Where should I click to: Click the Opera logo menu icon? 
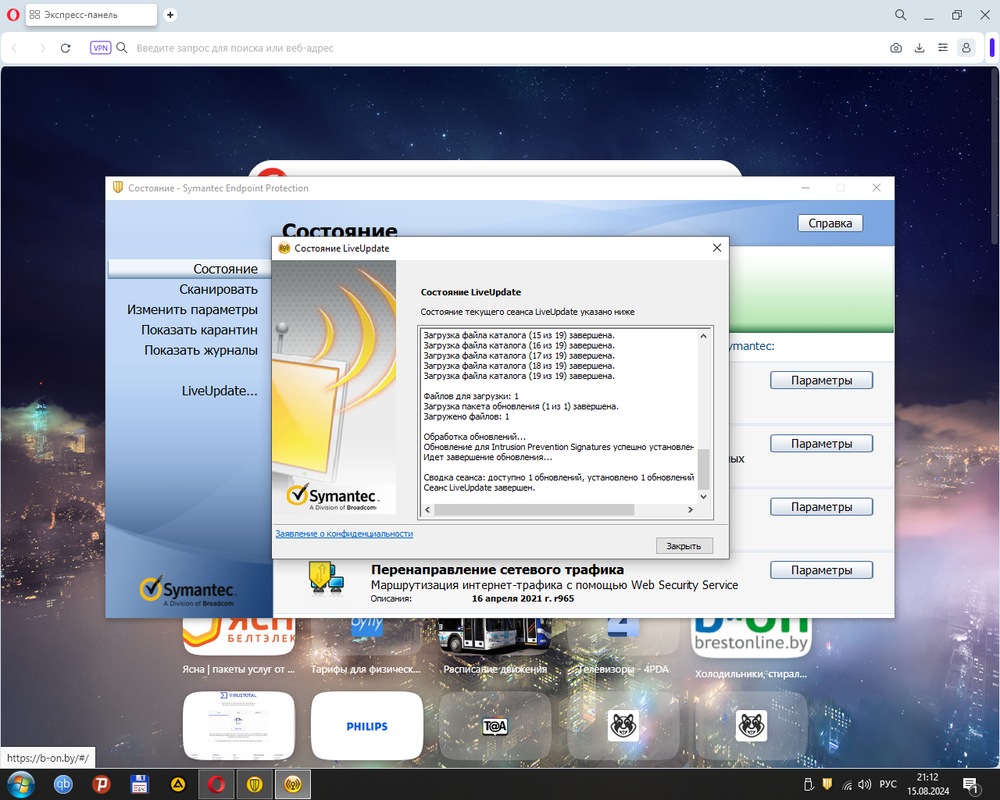pyautogui.click(x=13, y=15)
